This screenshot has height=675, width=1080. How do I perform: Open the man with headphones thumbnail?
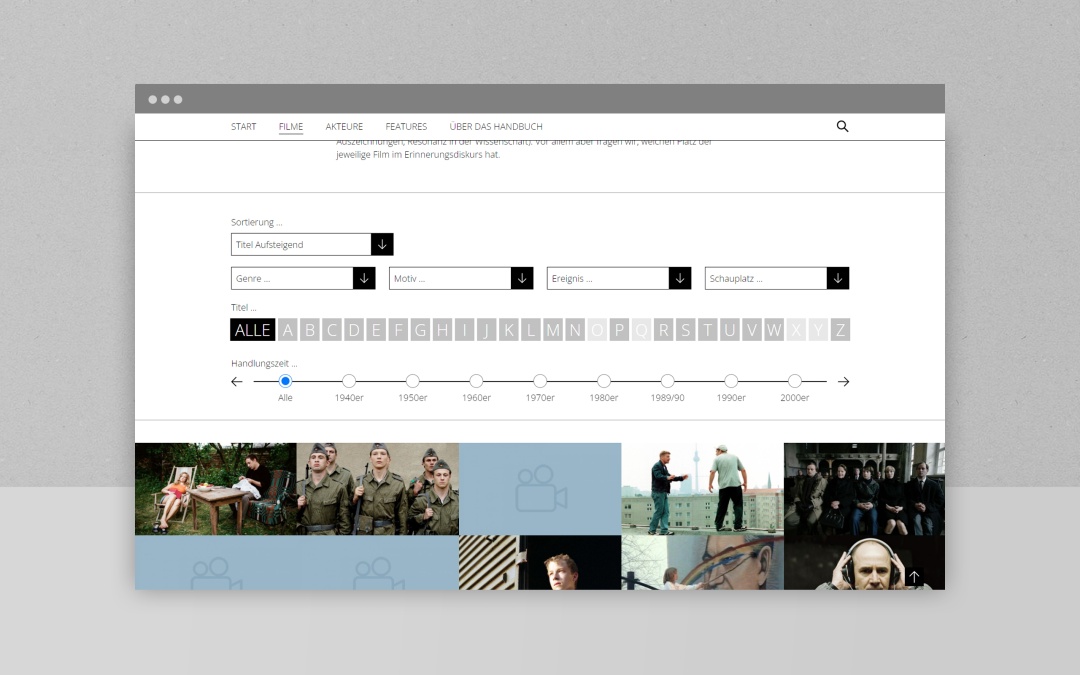click(x=864, y=563)
